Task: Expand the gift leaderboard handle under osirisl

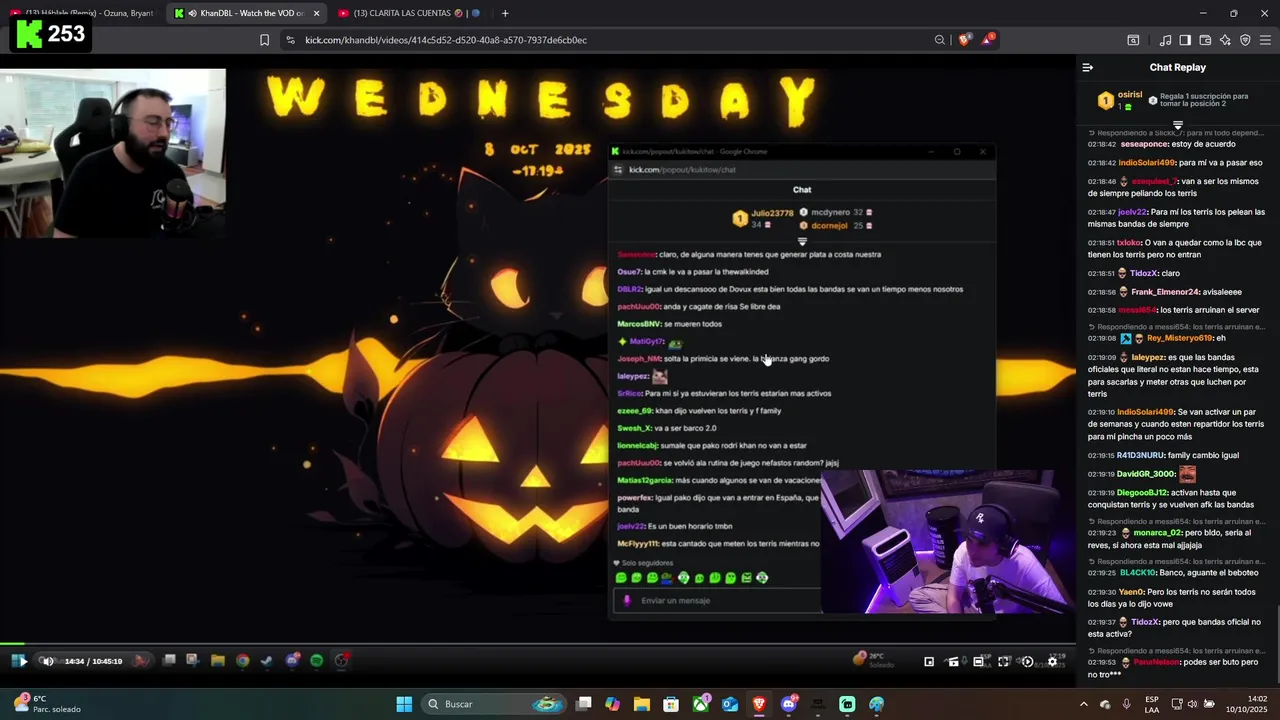Action: [1178, 125]
